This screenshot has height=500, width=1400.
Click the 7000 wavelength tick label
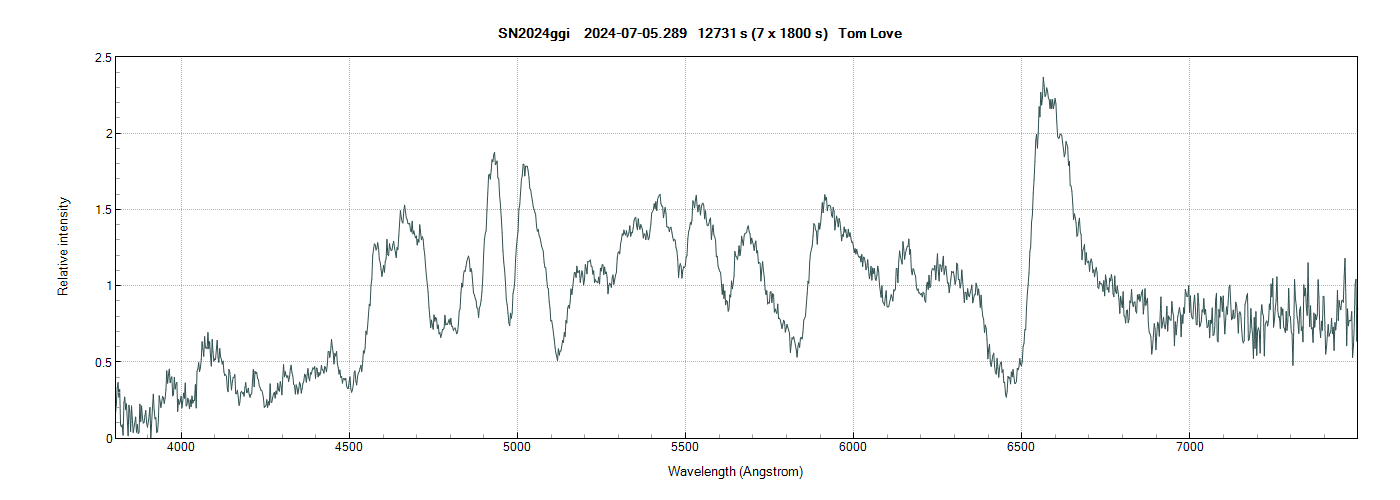pos(1189,449)
